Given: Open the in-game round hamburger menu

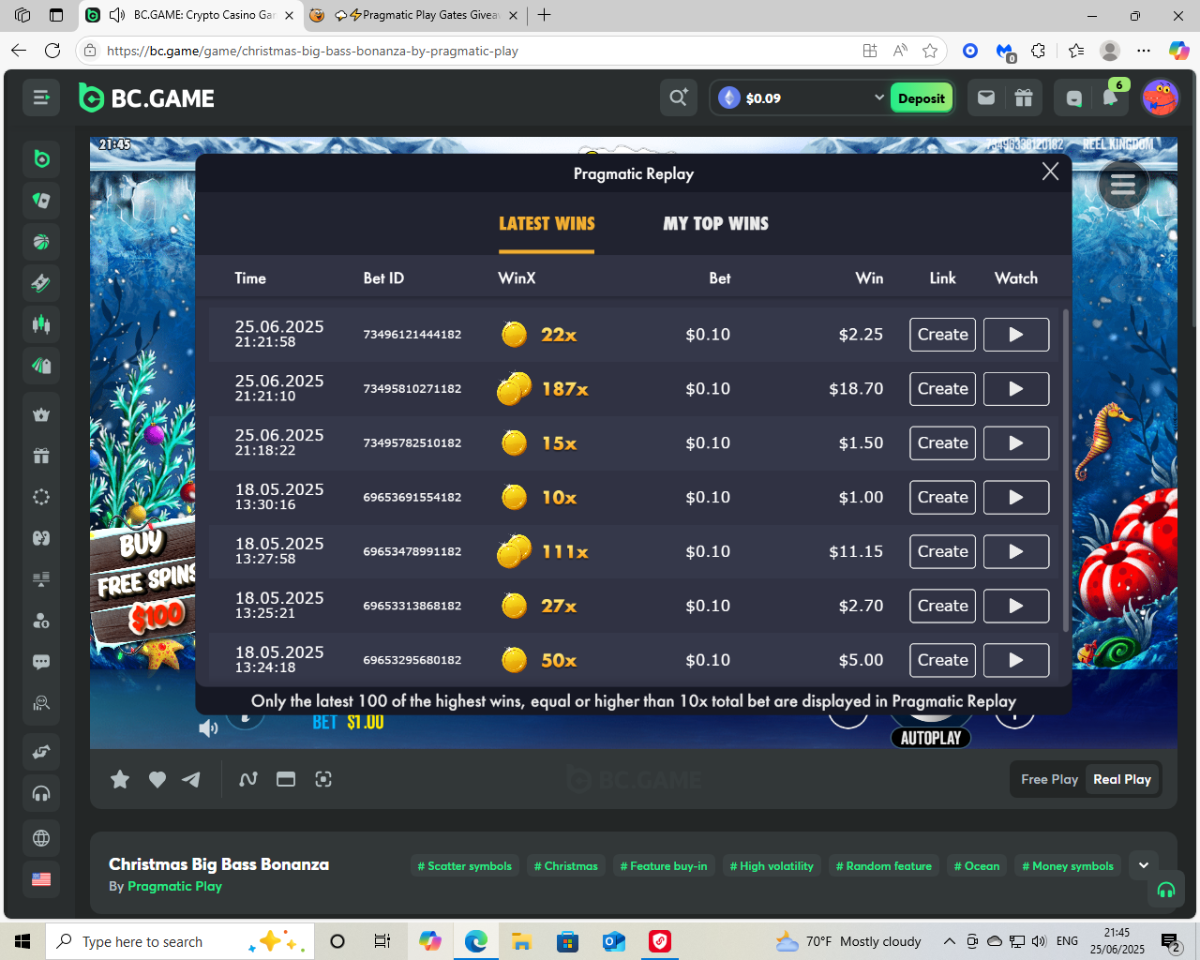Looking at the screenshot, I should click(x=1122, y=184).
